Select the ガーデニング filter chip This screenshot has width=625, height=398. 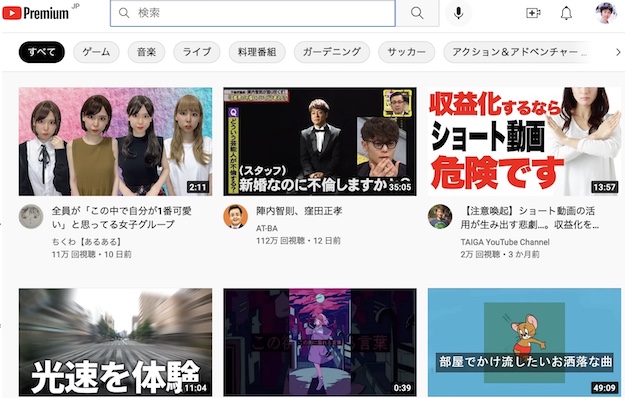[332, 52]
